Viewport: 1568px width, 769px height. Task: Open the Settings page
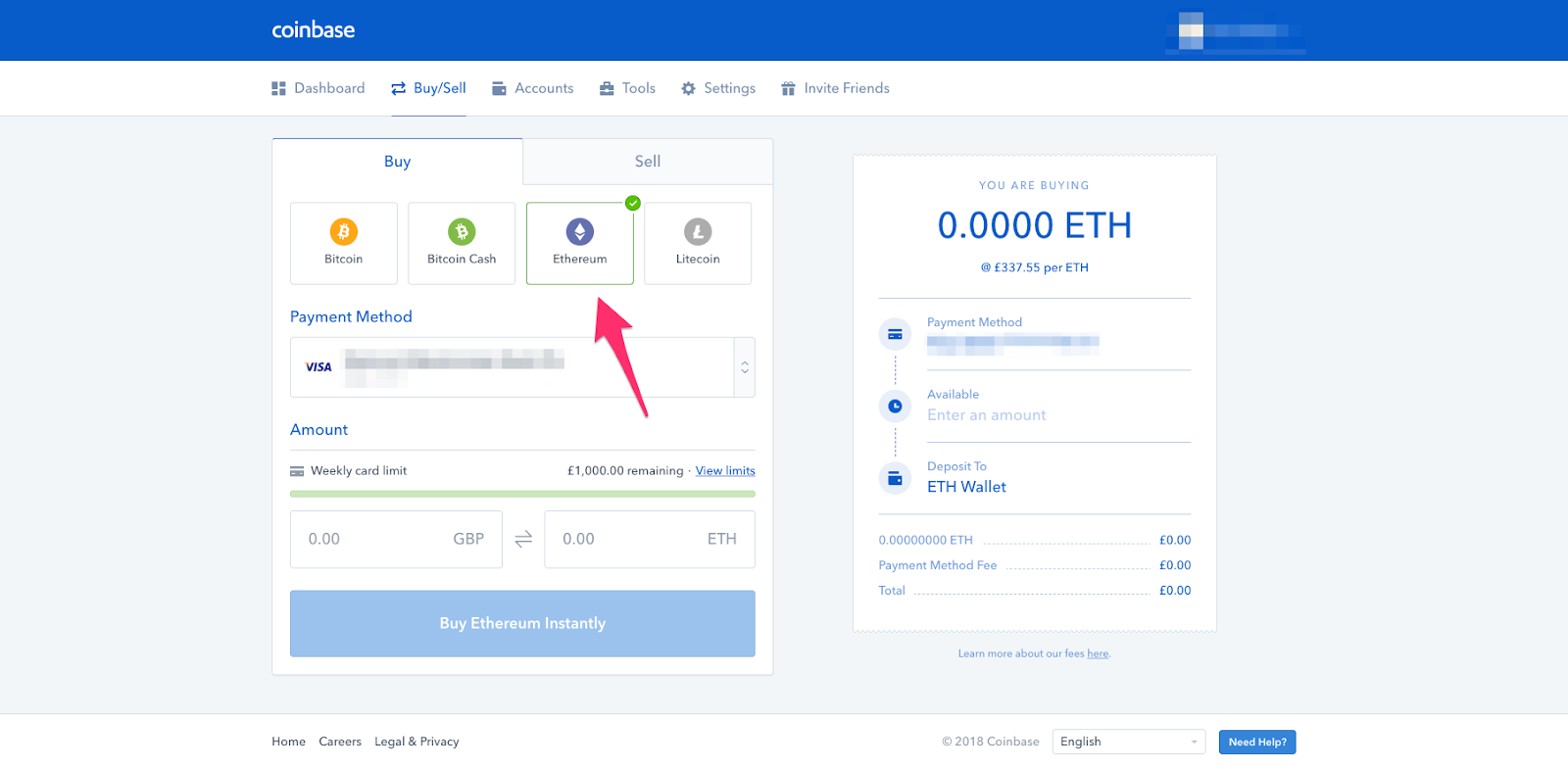718,88
